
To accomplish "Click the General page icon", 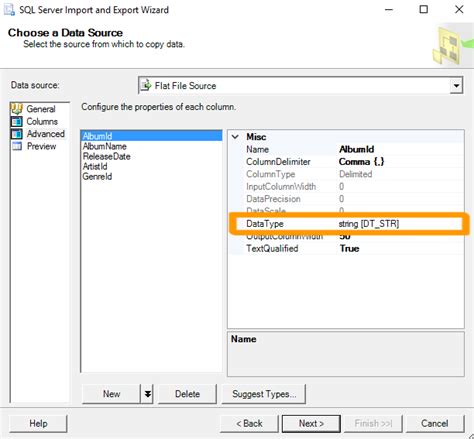I will coord(17,109).
